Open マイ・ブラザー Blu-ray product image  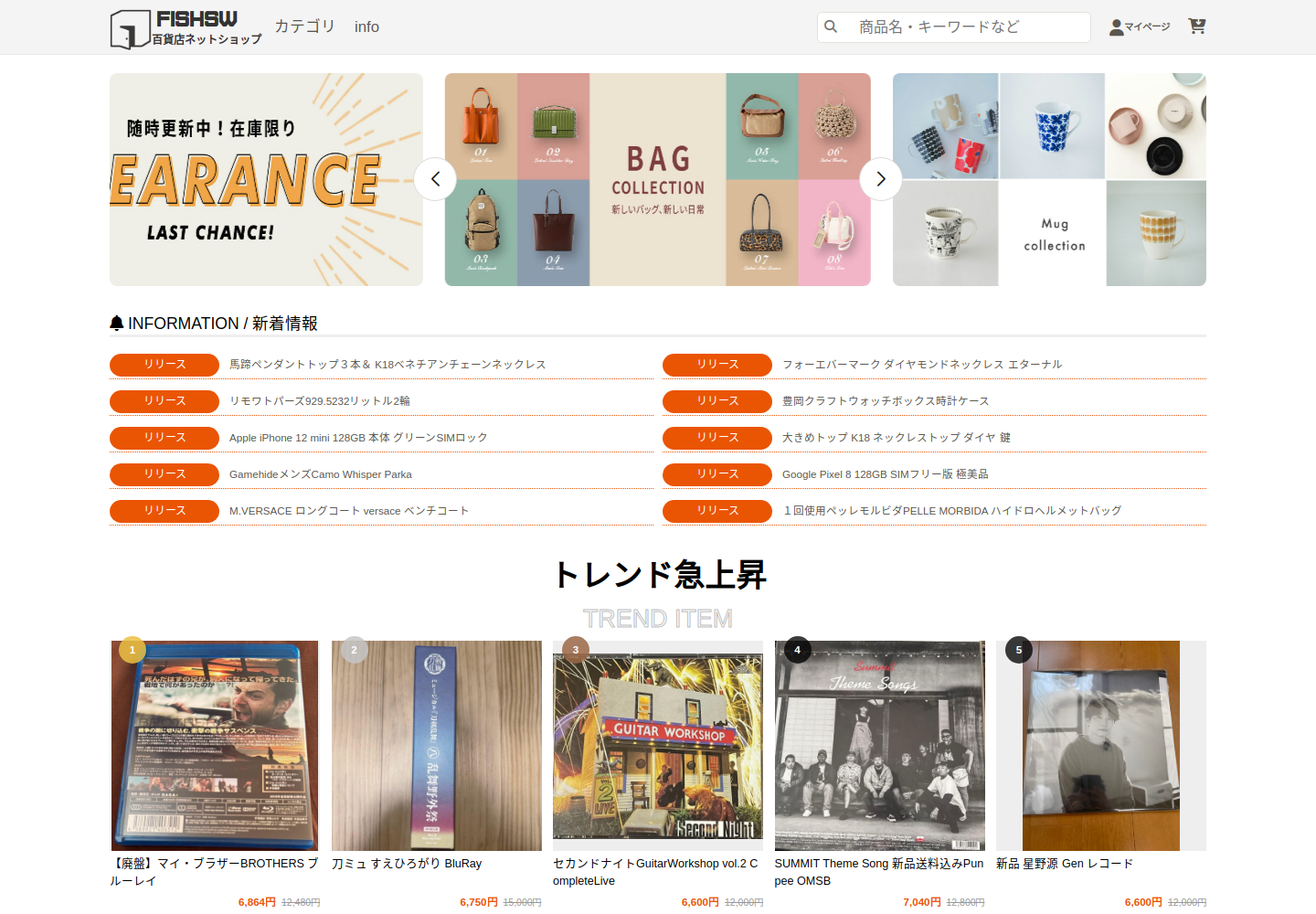[215, 746]
